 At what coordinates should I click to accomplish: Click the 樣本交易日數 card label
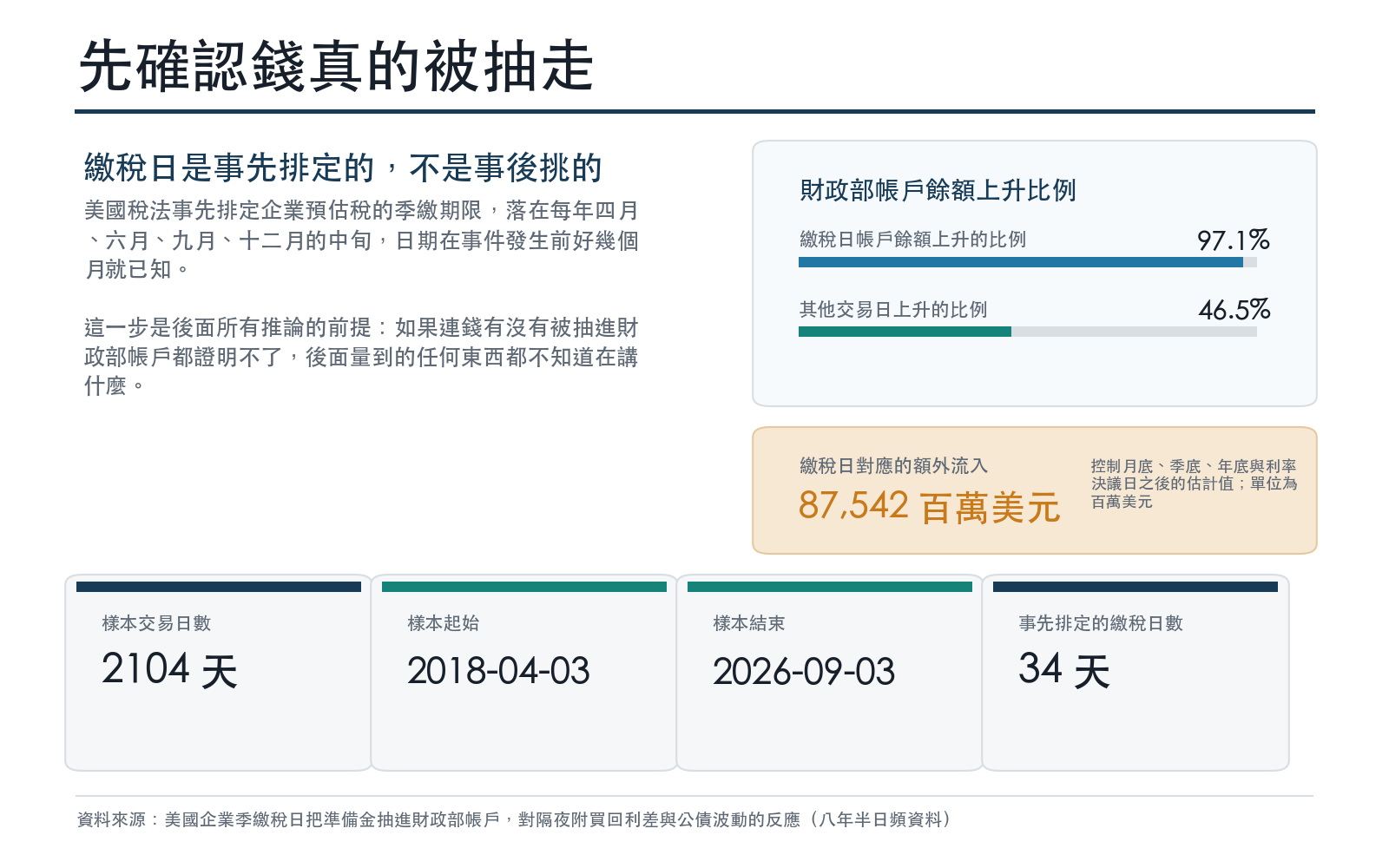pyautogui.click(x=156, y=623)
